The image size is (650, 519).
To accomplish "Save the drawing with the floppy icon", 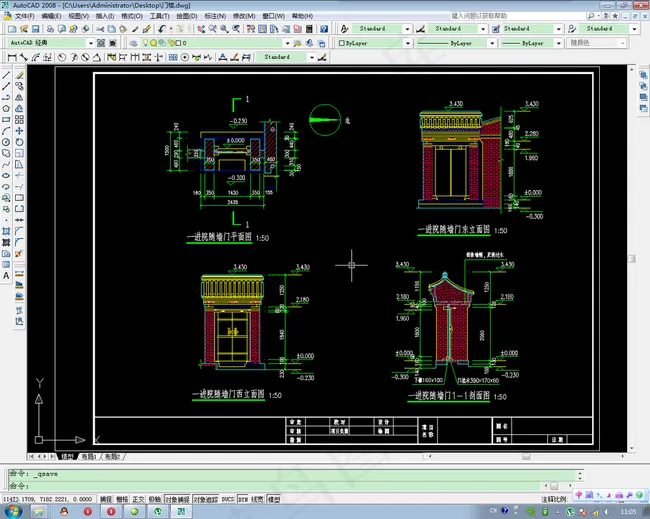I will [35, 29].
